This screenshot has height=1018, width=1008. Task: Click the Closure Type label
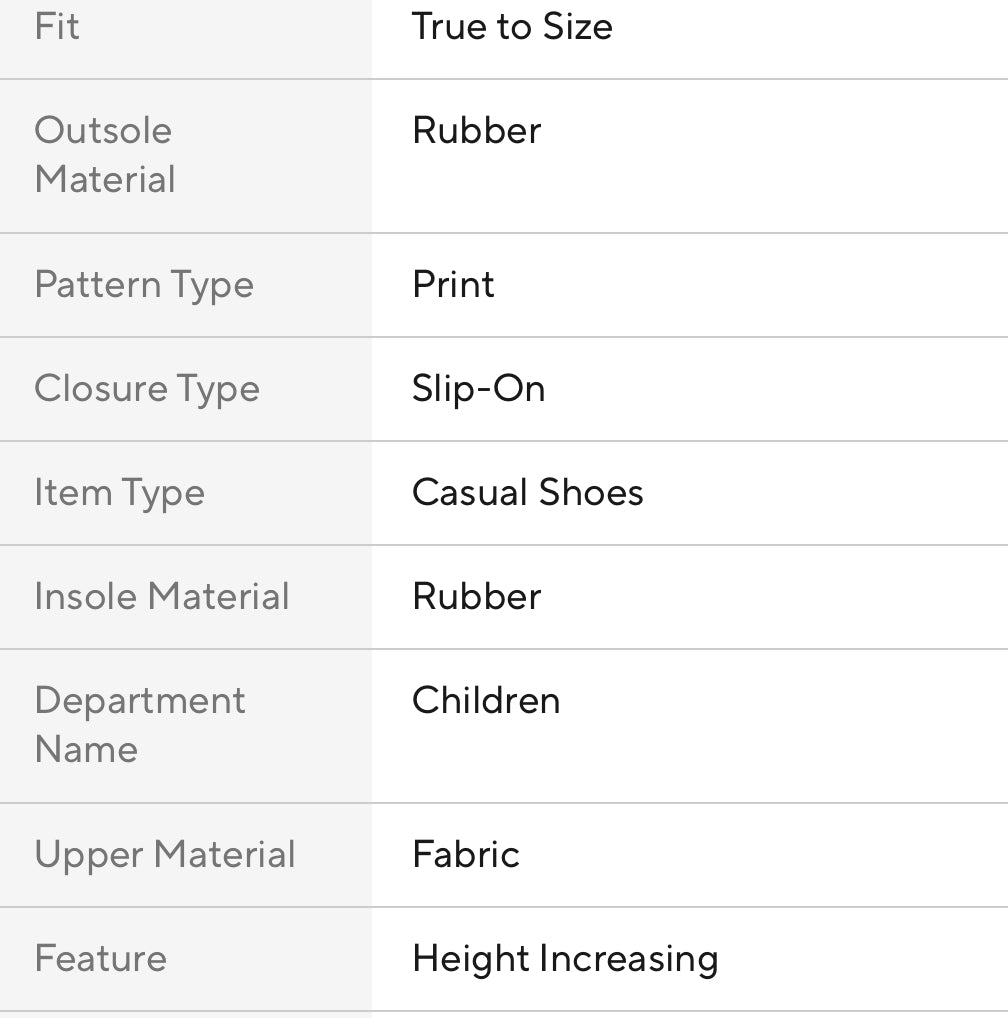coord(147,389)
